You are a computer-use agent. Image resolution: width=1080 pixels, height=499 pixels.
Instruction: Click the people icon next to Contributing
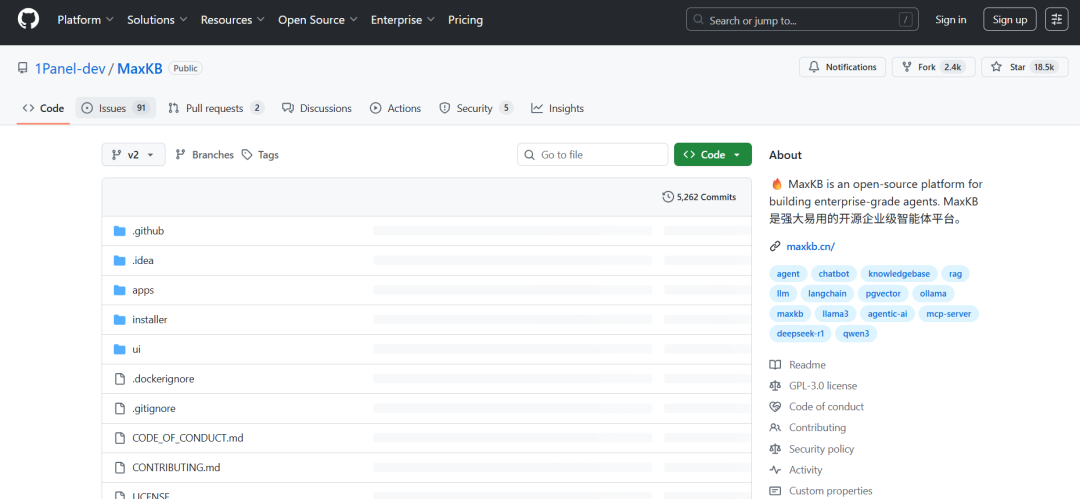click(x=776, y=427)
